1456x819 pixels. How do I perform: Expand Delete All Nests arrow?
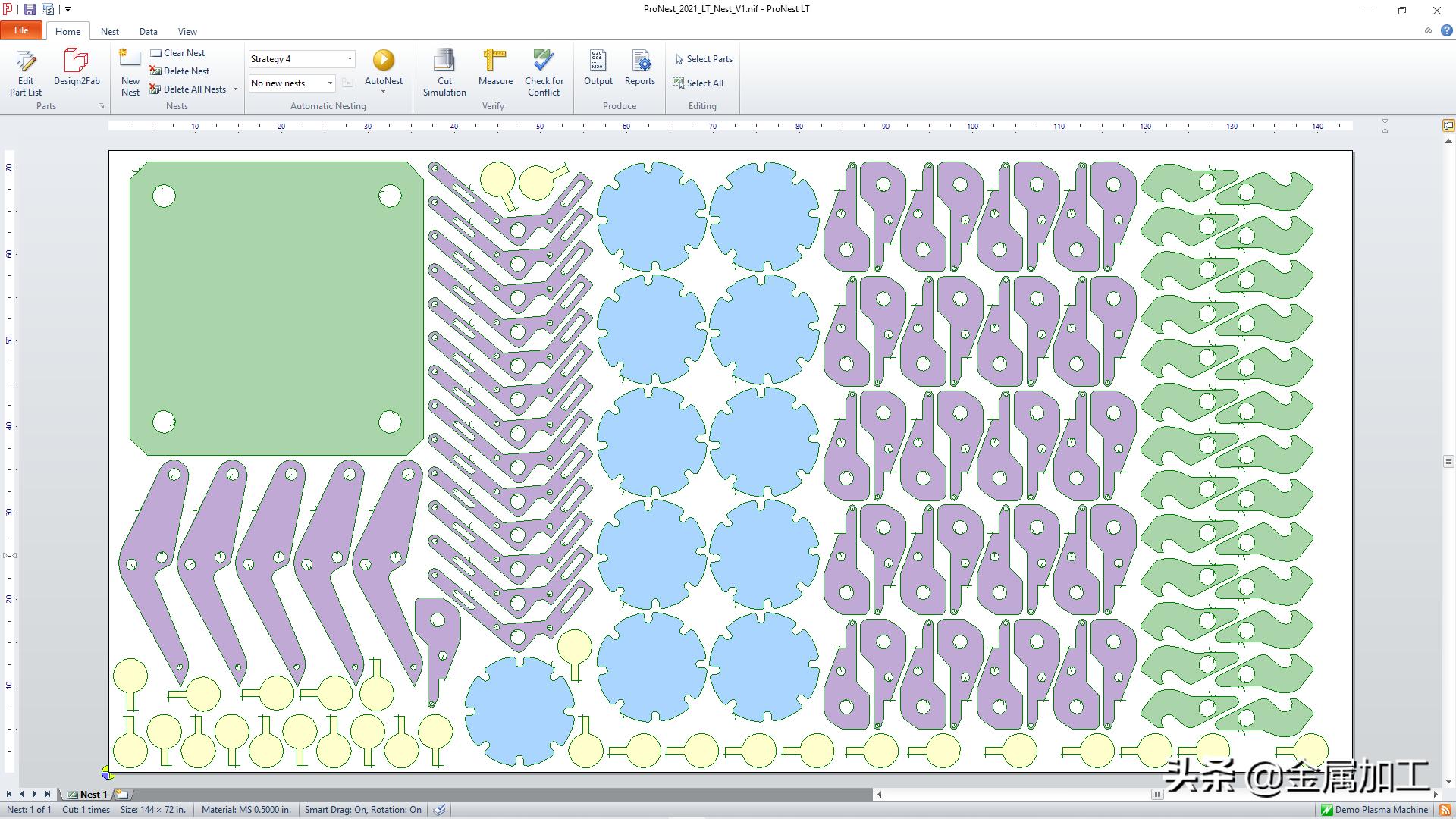coord(236,89)
